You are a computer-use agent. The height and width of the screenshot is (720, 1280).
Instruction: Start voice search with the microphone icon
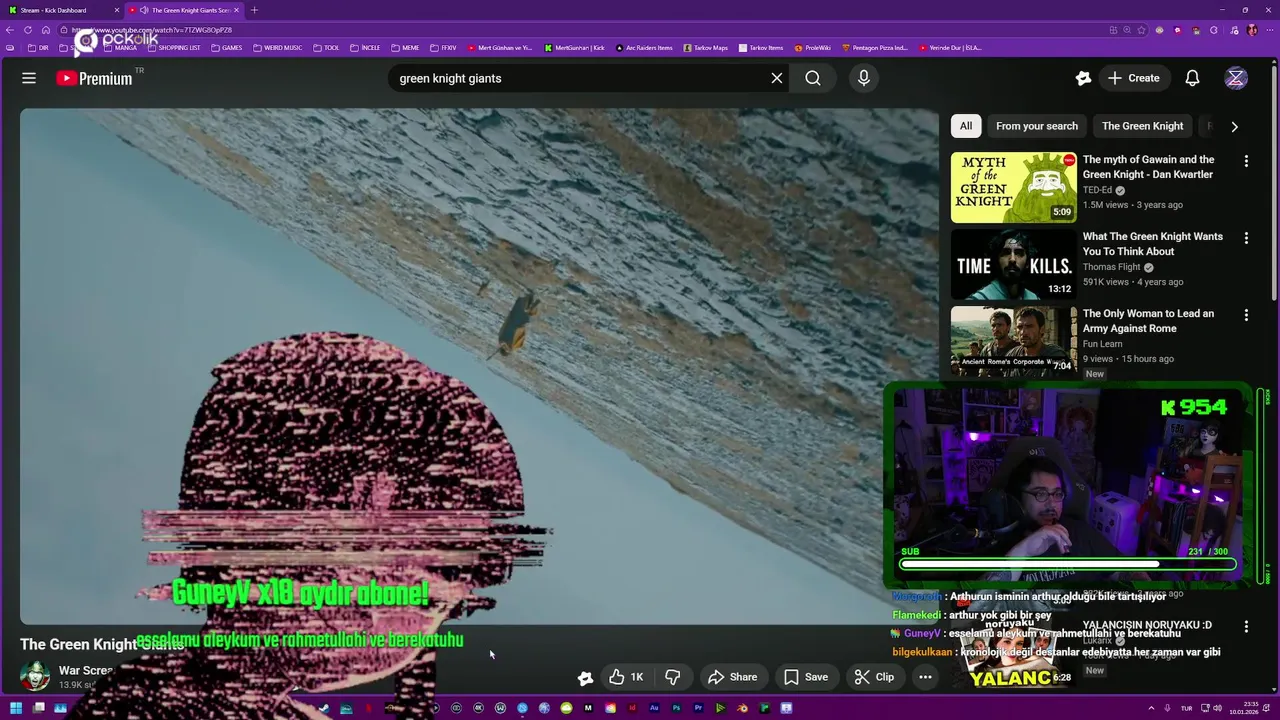click(864, 78)
